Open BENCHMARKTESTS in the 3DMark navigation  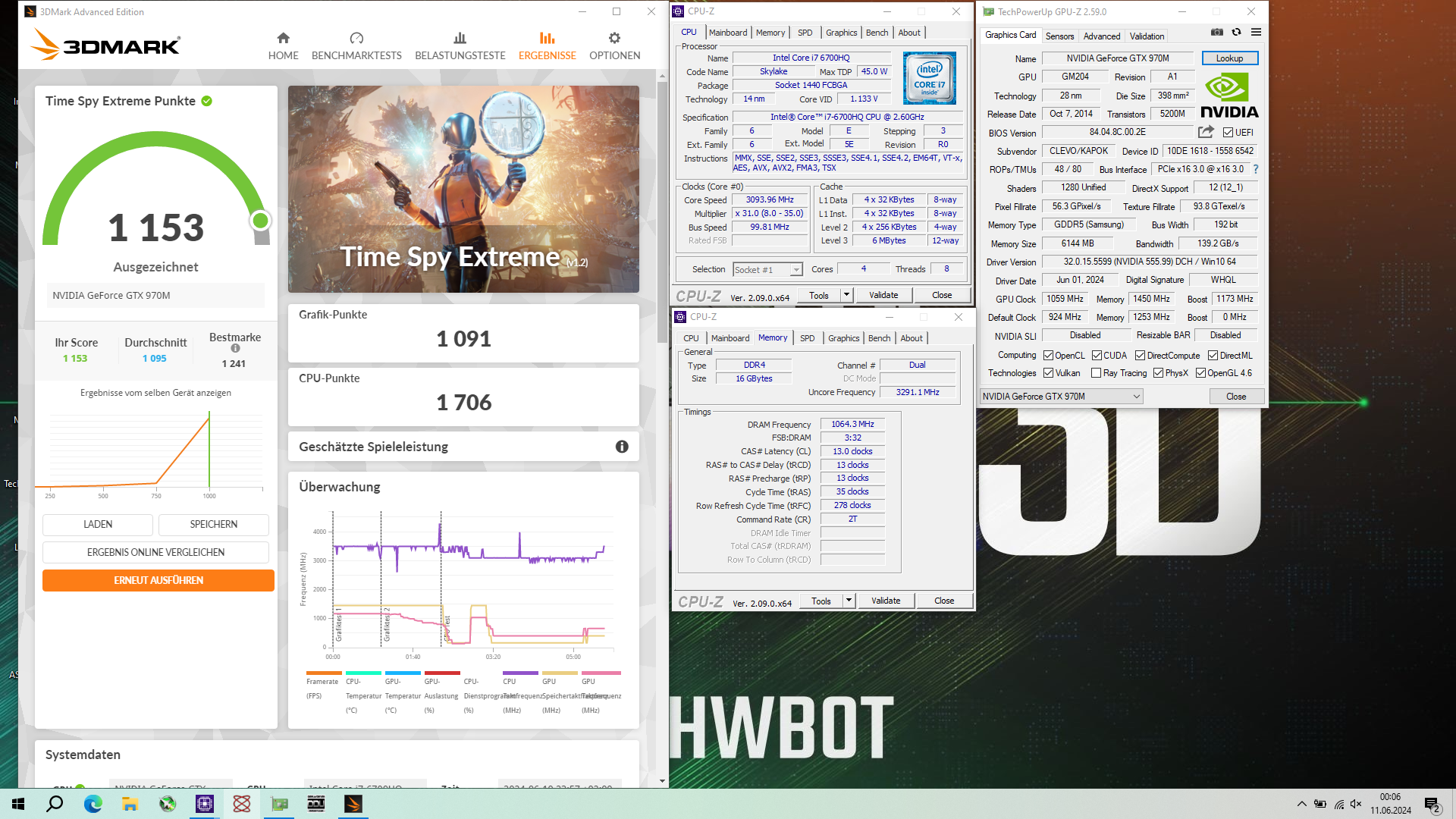coord(356,46)
